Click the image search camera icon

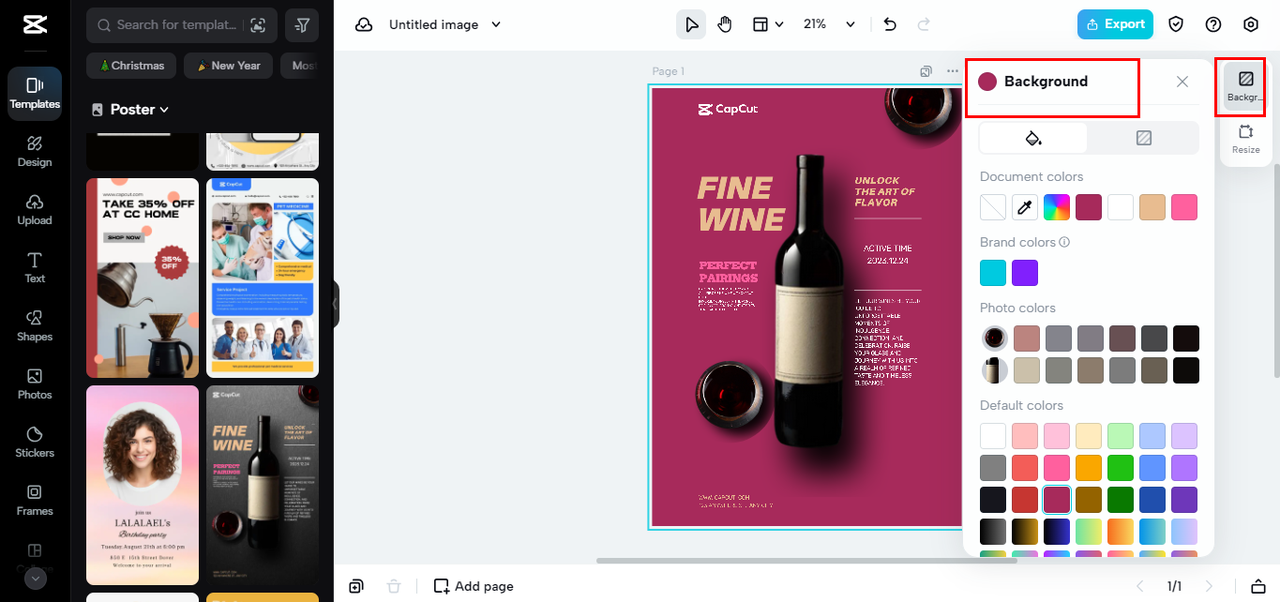(258, 25)
